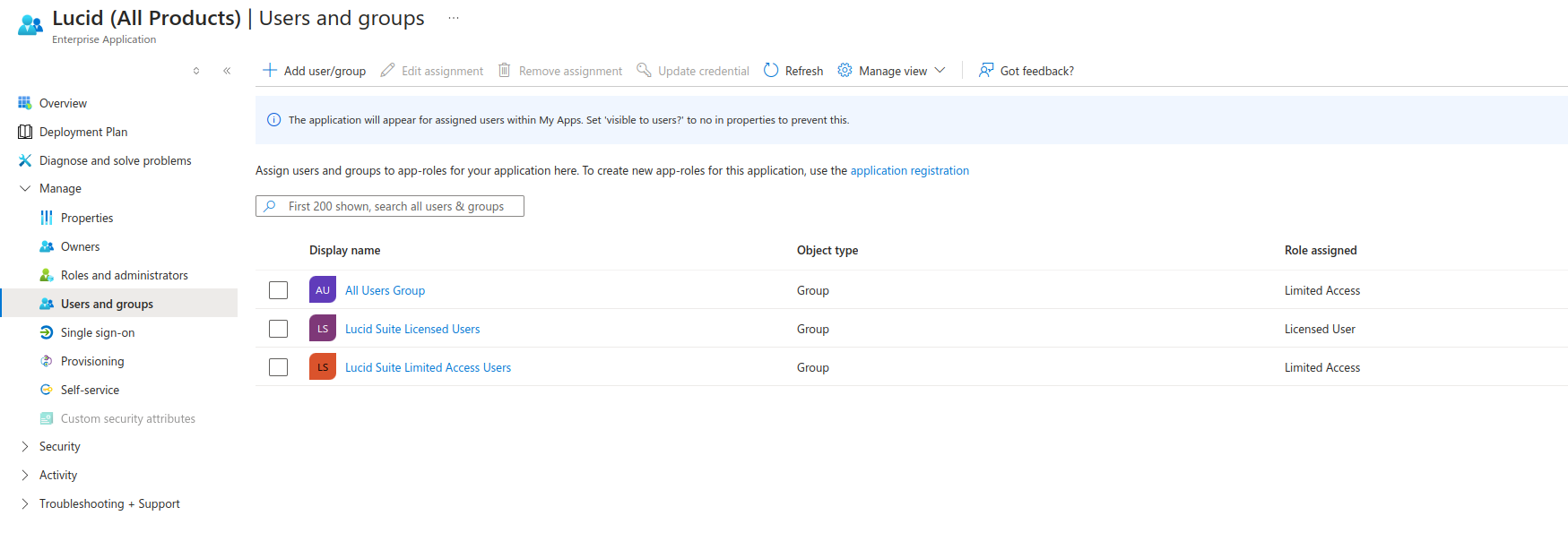Collapse the Manage section chevron
Image resolution: width=1568 pixels, height=550 pixels.
pos(25,189)
